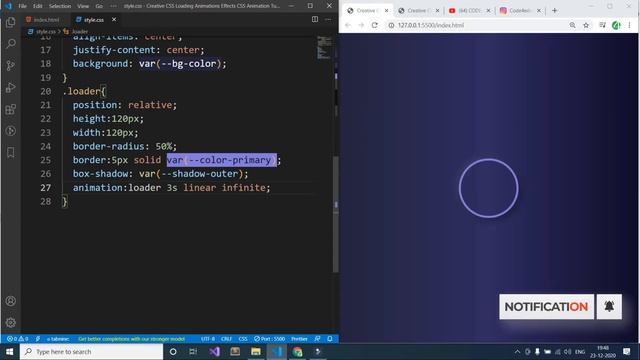The height and width of the screenshot is (360, 640).
Task: Click the NOTIFICATION button on the page
Action: pyautogui.click(x=547, y=307)
